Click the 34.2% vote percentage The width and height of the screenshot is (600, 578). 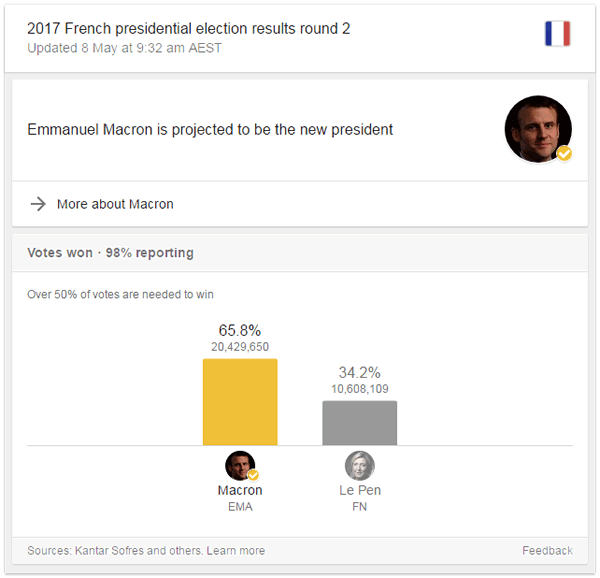click(x=360, y=372)
